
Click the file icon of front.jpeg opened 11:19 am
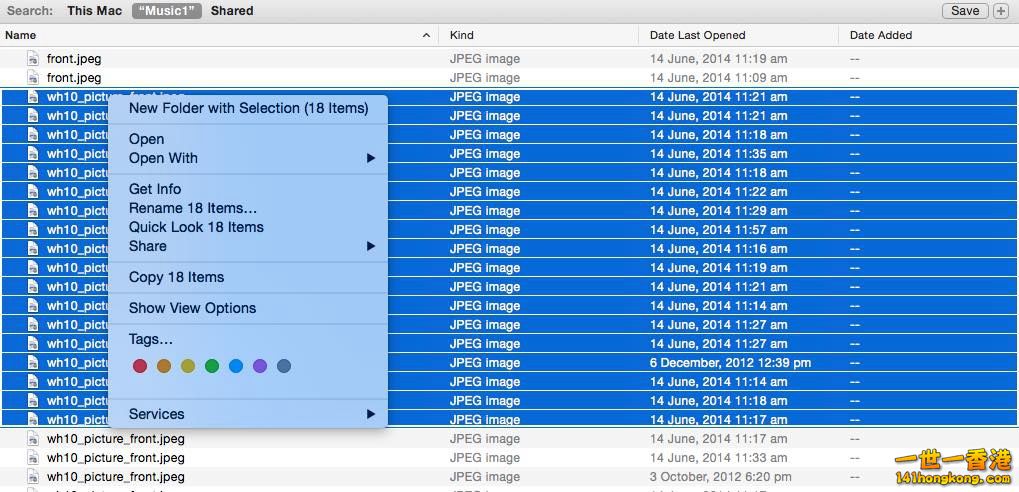[33, 59]
